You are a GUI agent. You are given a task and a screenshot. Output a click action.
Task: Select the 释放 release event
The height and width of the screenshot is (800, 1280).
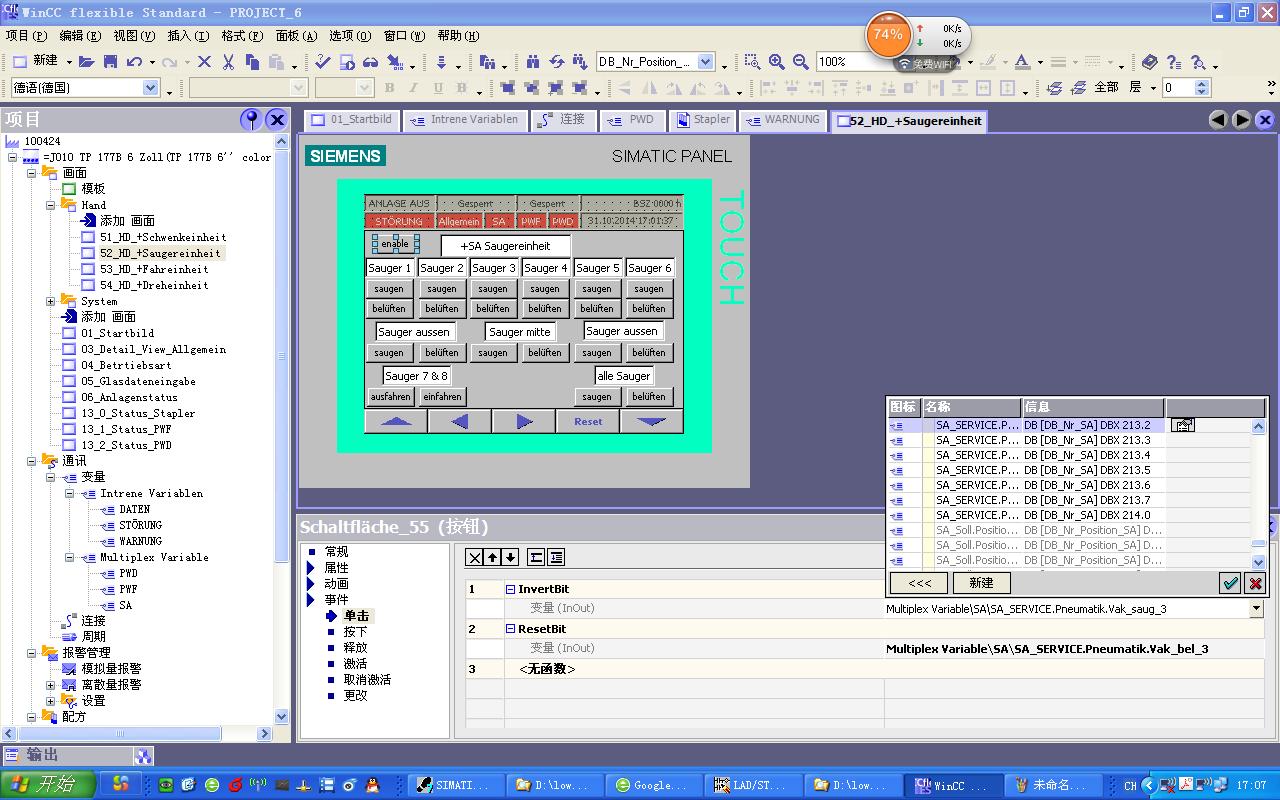355,648
